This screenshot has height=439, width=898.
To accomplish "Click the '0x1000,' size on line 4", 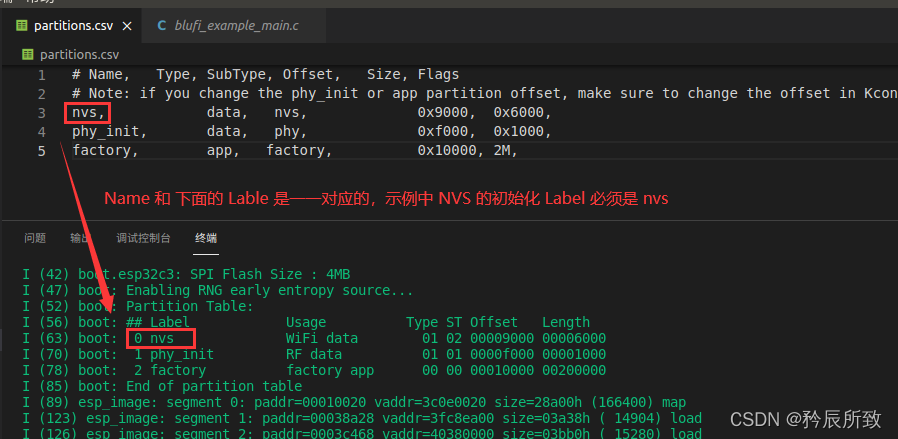I will click(522, 132).
